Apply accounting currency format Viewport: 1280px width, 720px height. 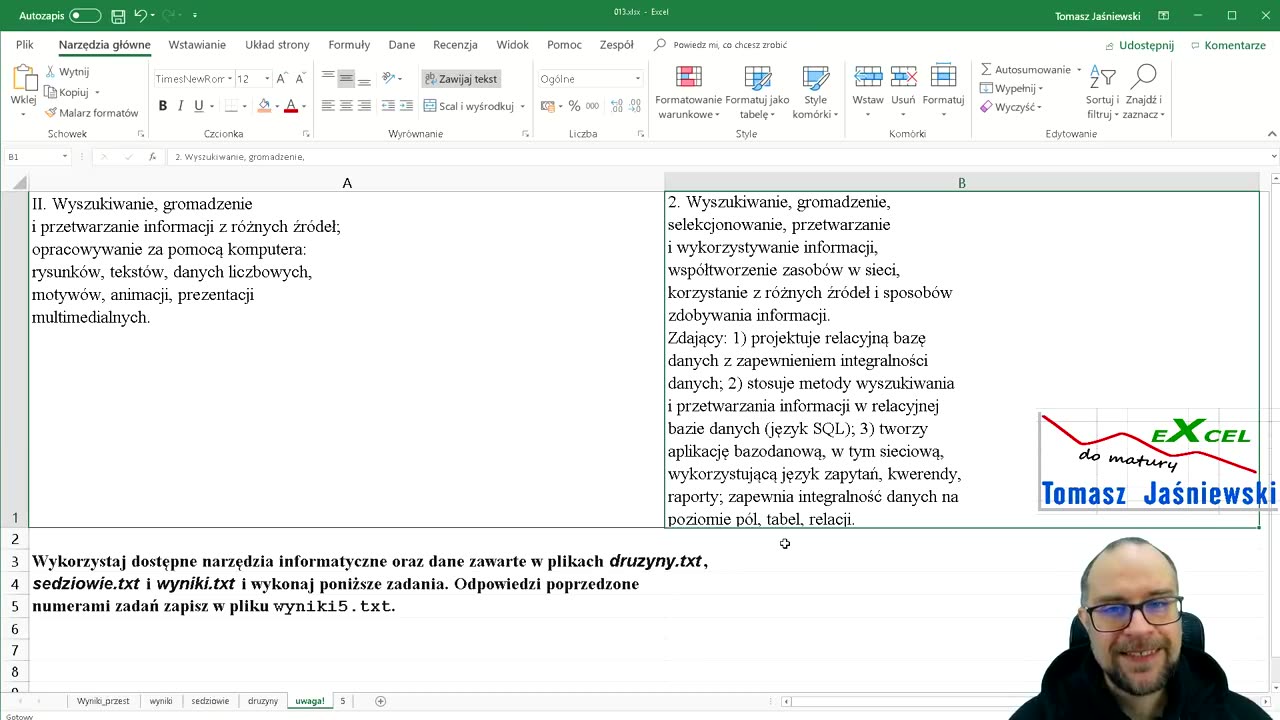click(x=547, y=106)
